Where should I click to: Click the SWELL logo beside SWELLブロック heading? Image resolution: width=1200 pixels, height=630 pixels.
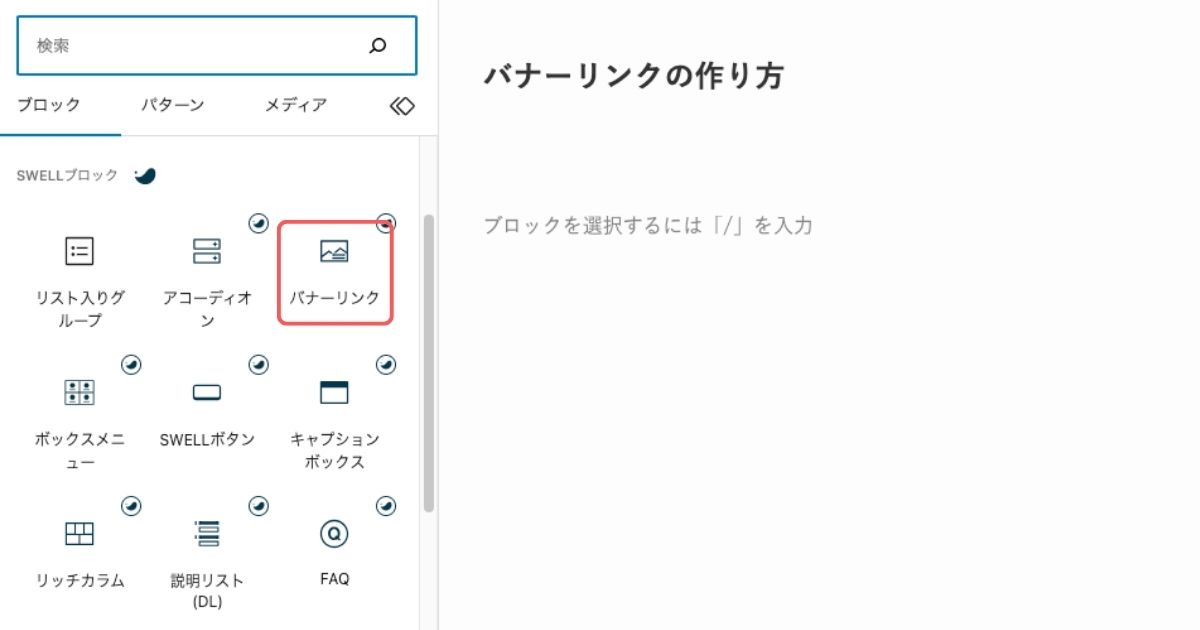click(147, 176)
